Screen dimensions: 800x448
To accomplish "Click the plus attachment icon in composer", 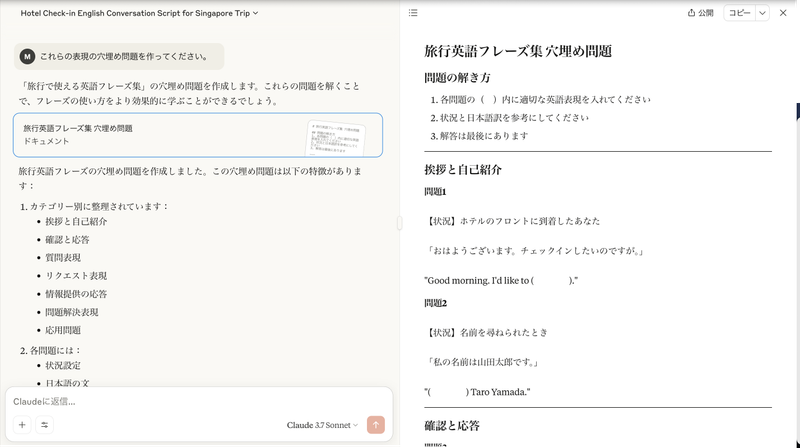I will [22, 425].
